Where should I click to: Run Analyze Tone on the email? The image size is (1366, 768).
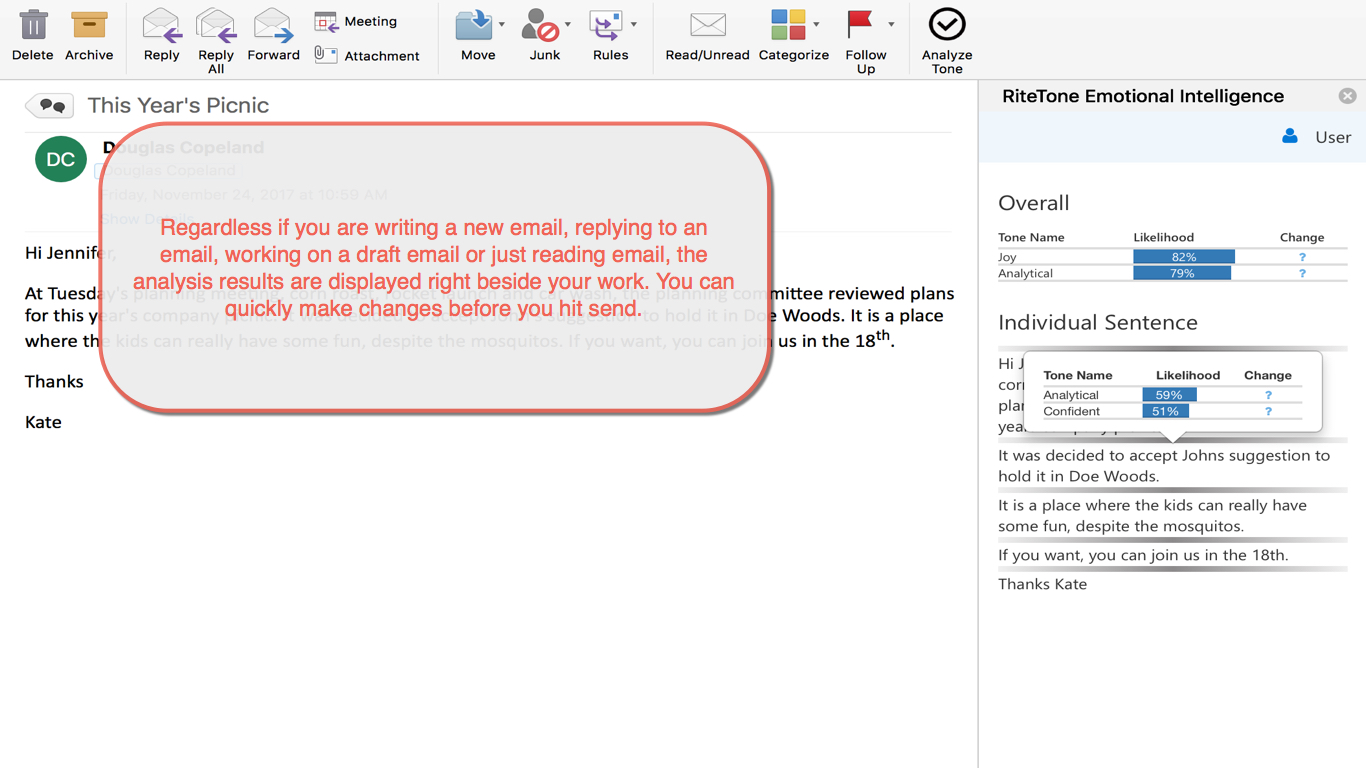[947, 40]
